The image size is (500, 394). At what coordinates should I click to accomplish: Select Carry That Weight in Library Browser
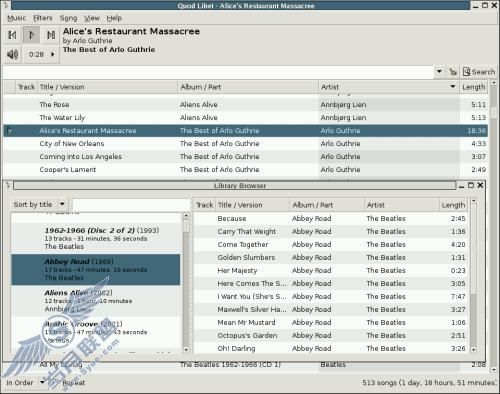(x=331, y=232)
